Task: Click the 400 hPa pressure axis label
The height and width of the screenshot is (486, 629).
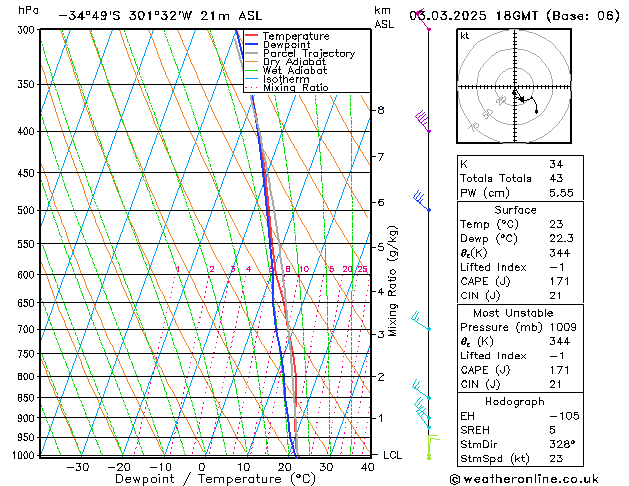Action: [x=28, y=132]
